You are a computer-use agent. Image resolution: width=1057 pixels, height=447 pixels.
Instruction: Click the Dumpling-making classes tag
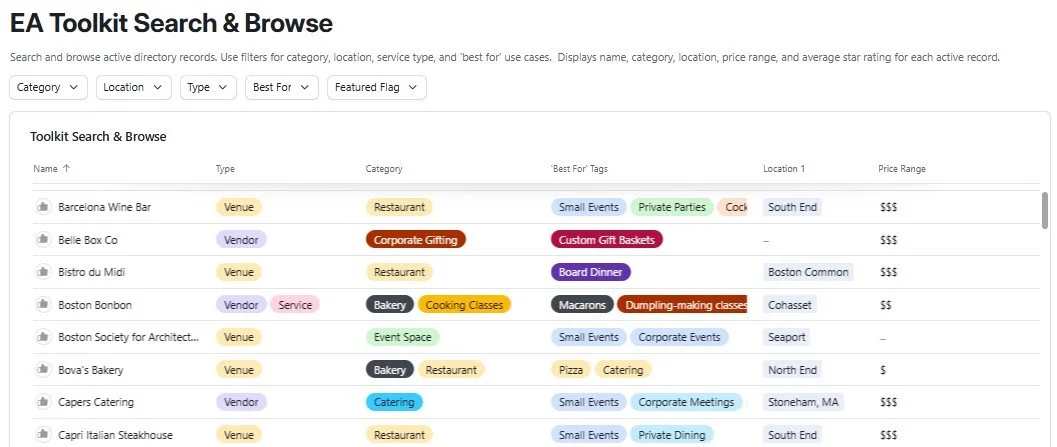(682, 305)
